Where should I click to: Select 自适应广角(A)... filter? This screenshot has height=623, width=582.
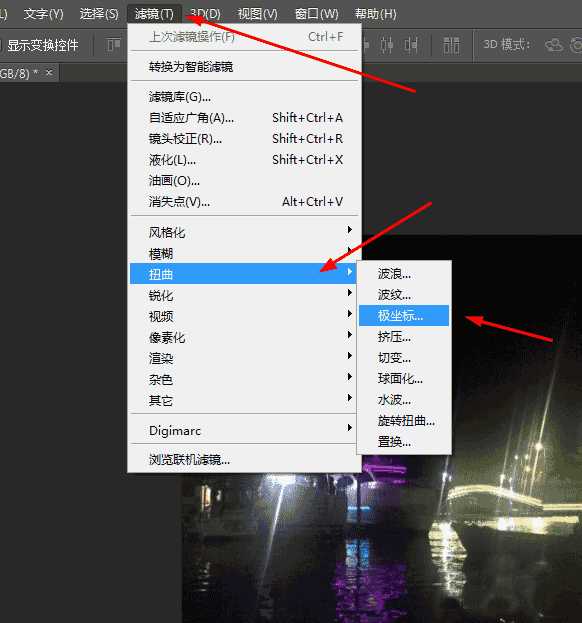244,118
